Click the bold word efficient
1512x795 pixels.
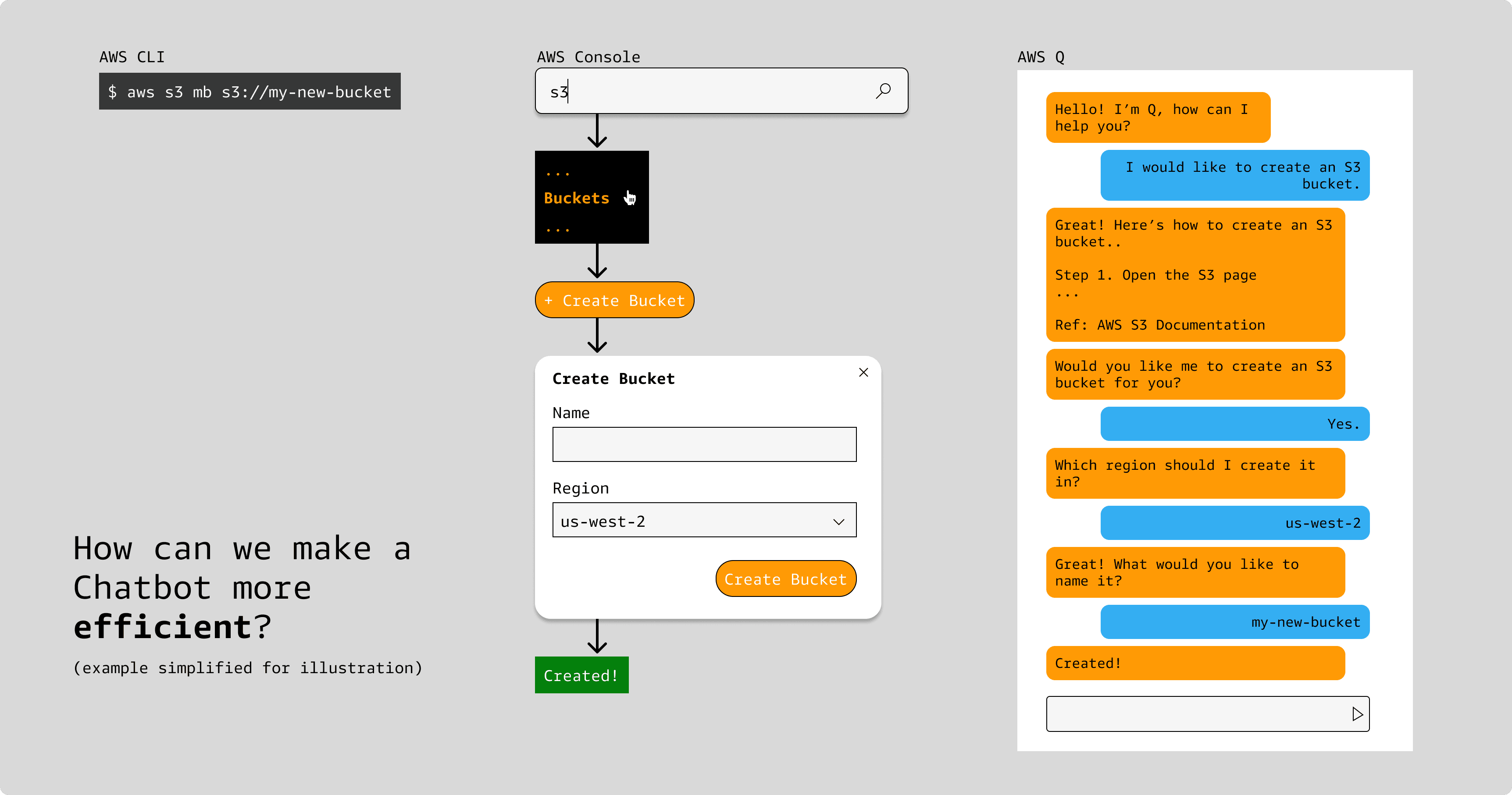163,627
